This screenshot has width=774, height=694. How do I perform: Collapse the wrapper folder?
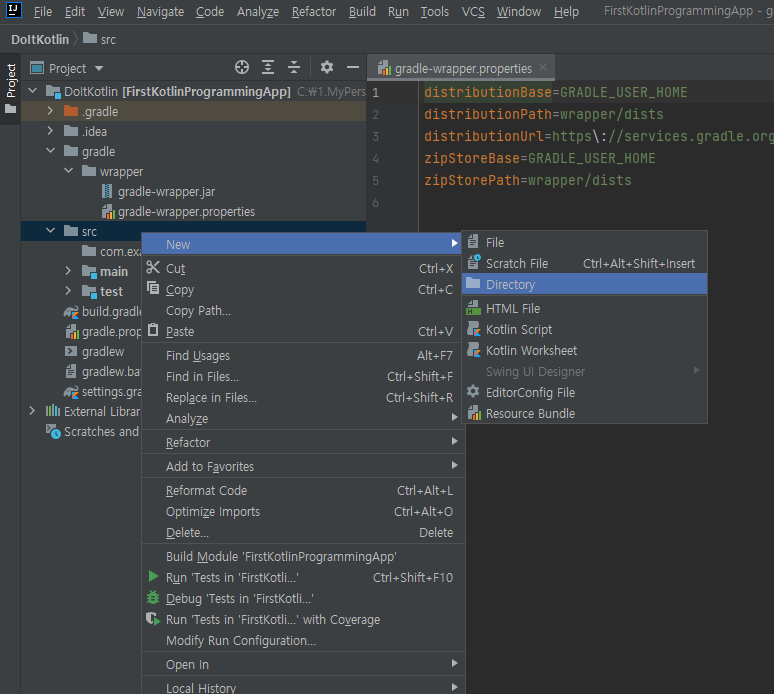click(x=69, y=171)
